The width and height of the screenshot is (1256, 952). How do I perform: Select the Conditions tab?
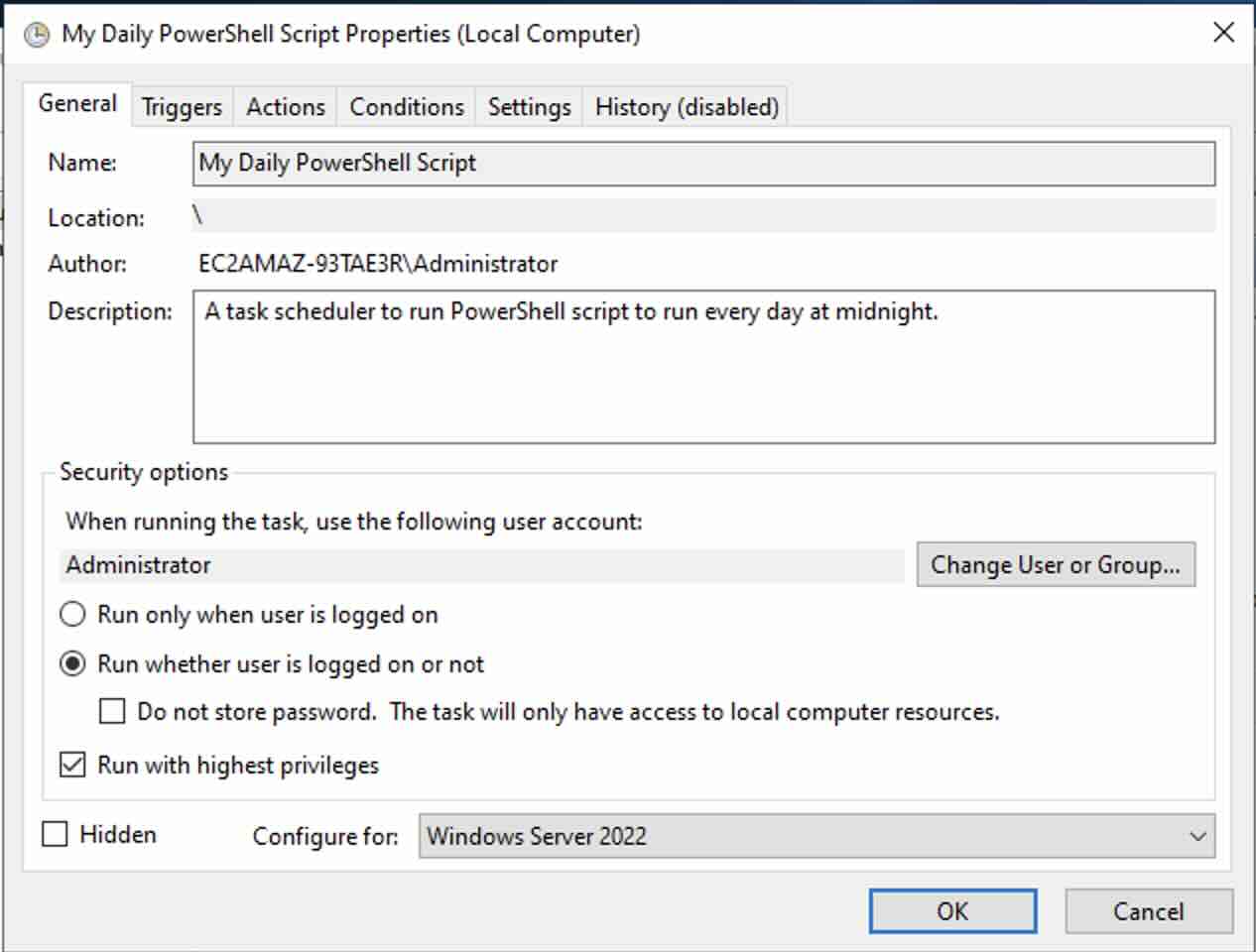pyautogui.click(x=406, y=106)
